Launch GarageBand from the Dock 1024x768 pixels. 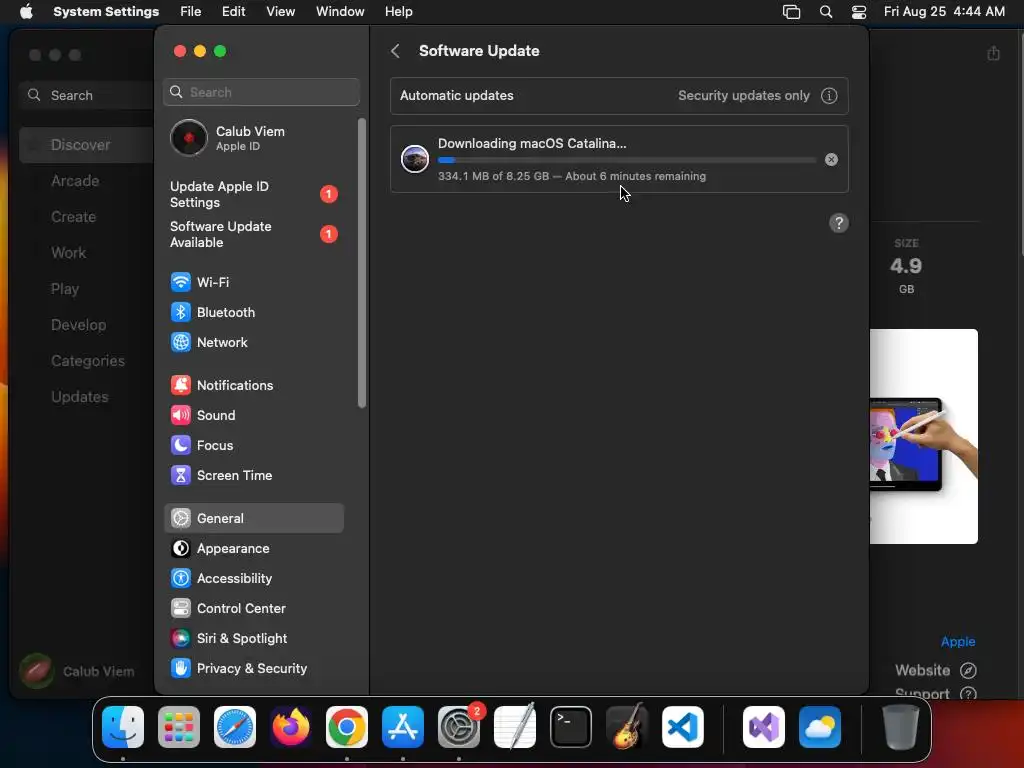pos(627,727)
